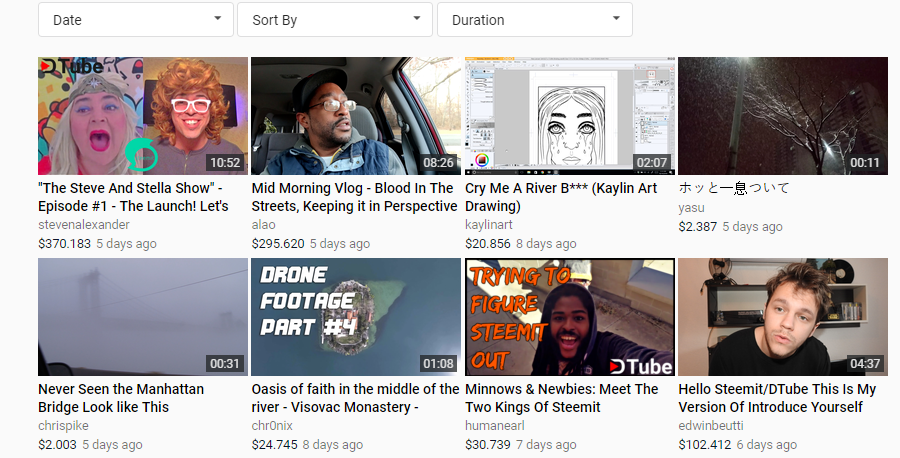Click the $20.856 payout value
The image size is (900, 458).
(487, 243)
